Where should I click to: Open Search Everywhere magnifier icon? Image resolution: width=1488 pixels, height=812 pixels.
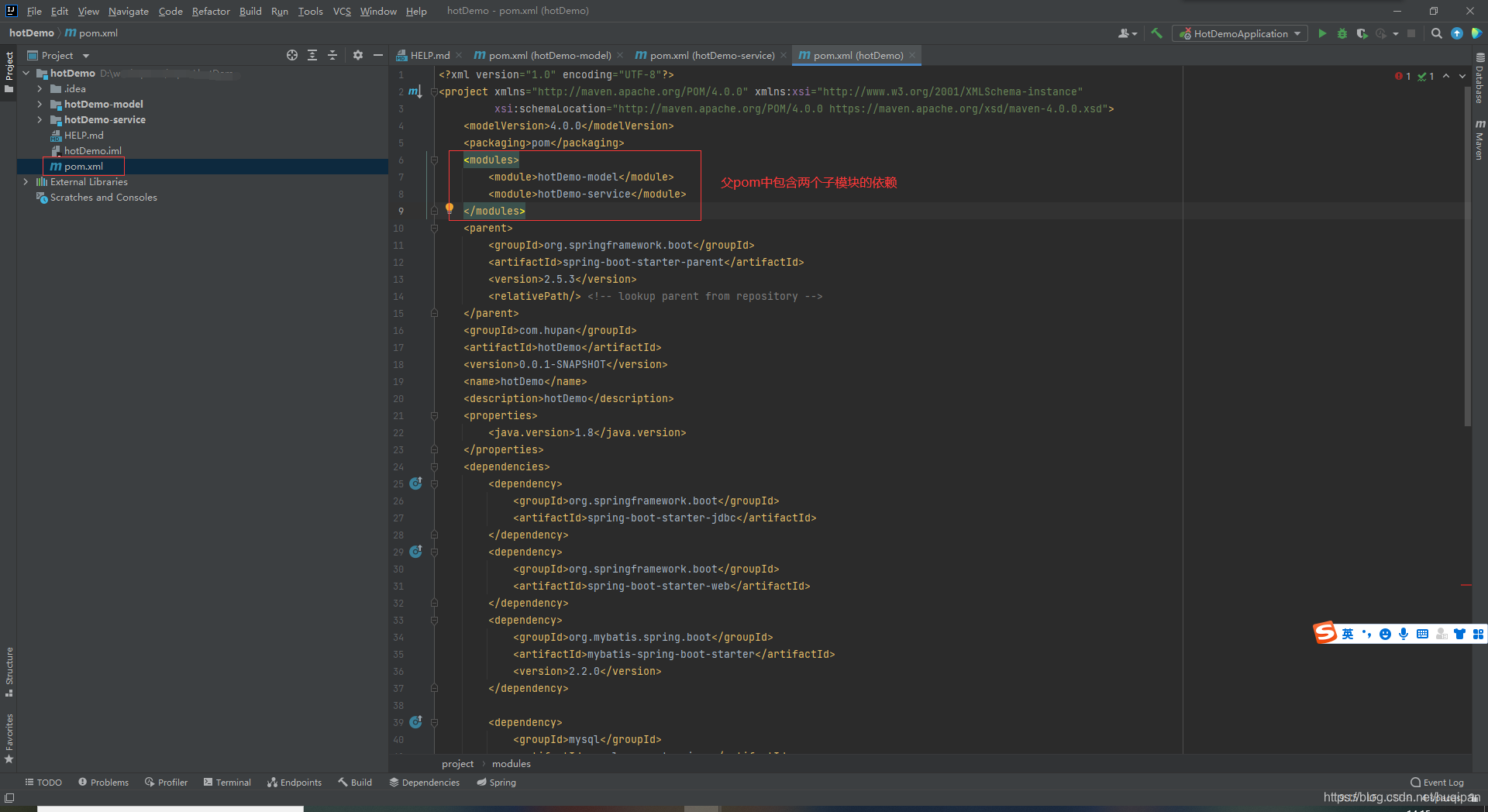click(1437, 33)
